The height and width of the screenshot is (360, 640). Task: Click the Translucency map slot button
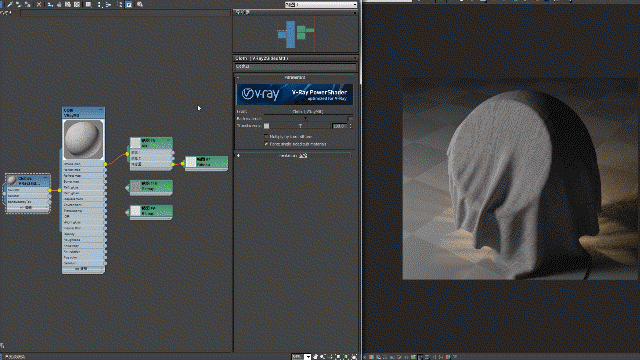[300, 126]
